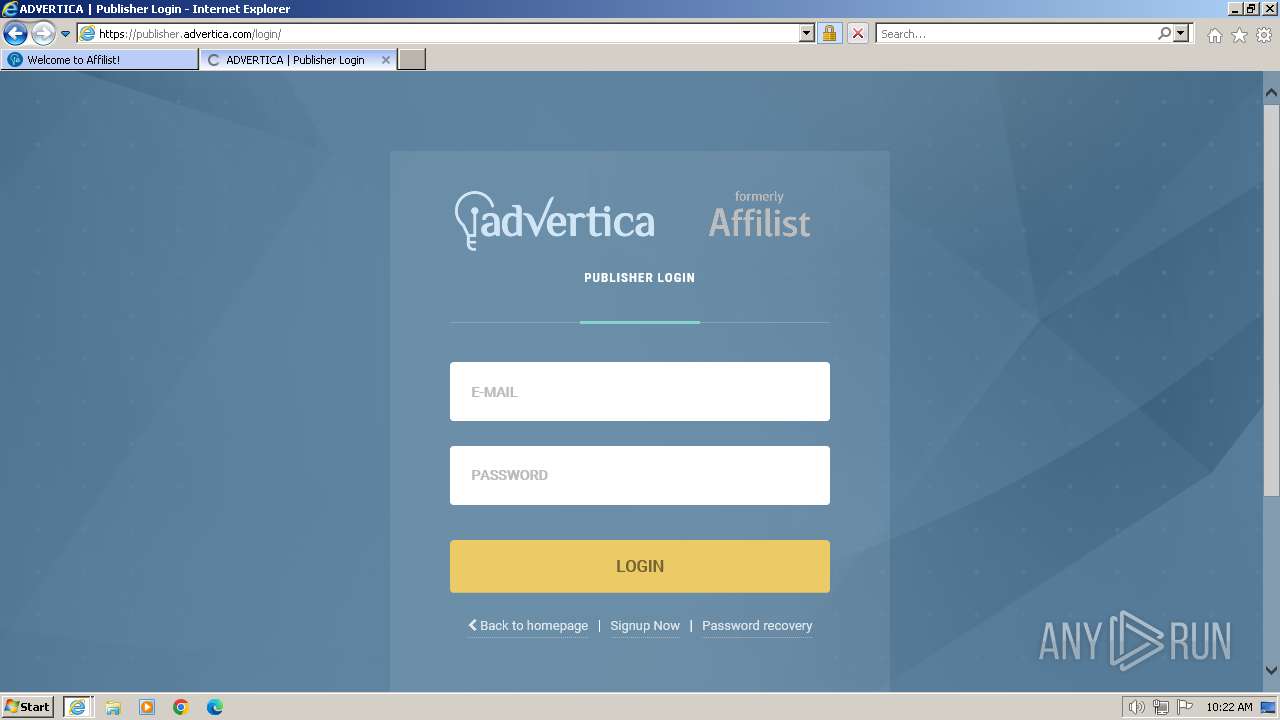This screenshot has height=720, width=1280.
Task: Open the Password recovery link
Action: (x=757, y=626)
